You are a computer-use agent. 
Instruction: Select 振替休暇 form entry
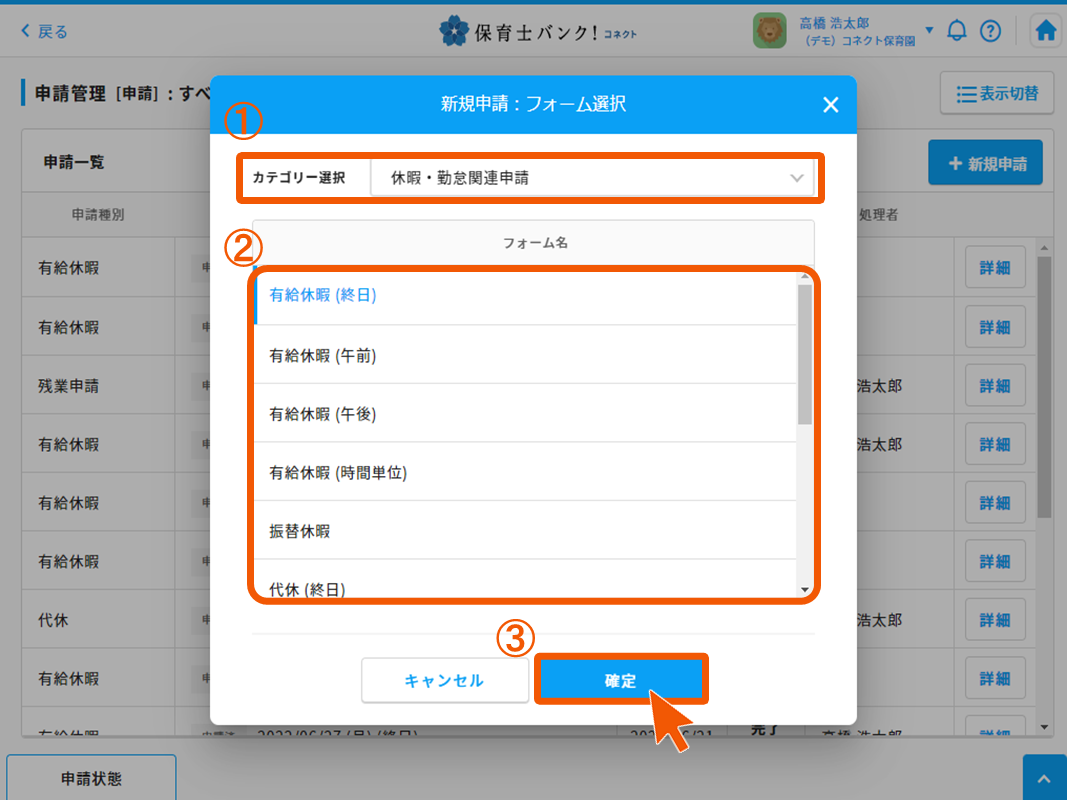pyautogui.click(x=525, y=531)
